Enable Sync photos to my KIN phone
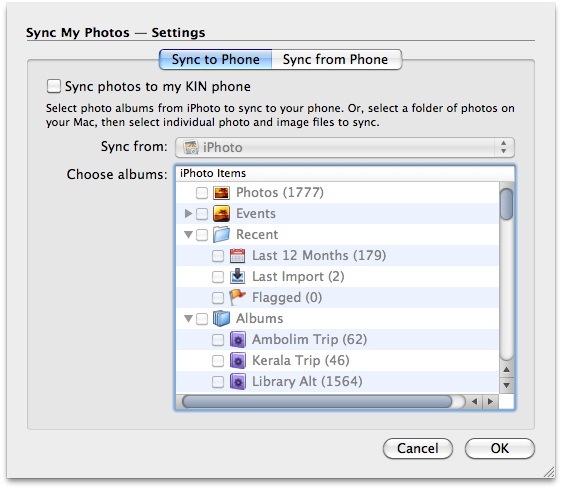 click(54, 86)
